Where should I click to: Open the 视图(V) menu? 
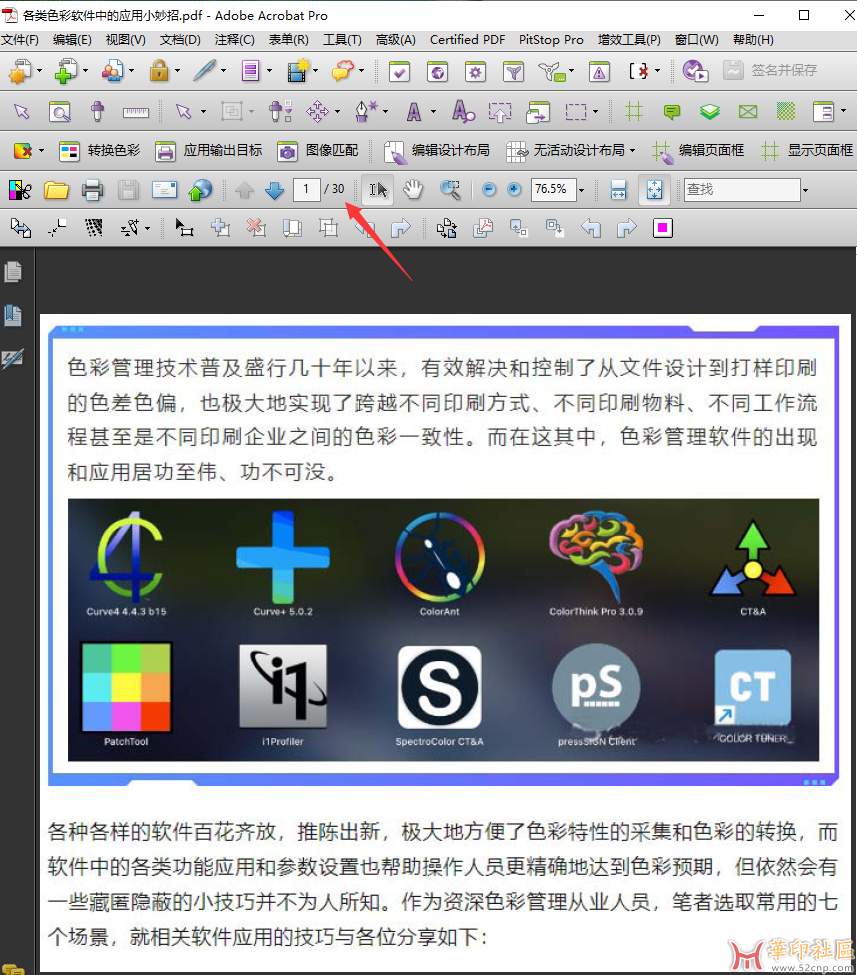pyautogui.click(x=126, y=40)
